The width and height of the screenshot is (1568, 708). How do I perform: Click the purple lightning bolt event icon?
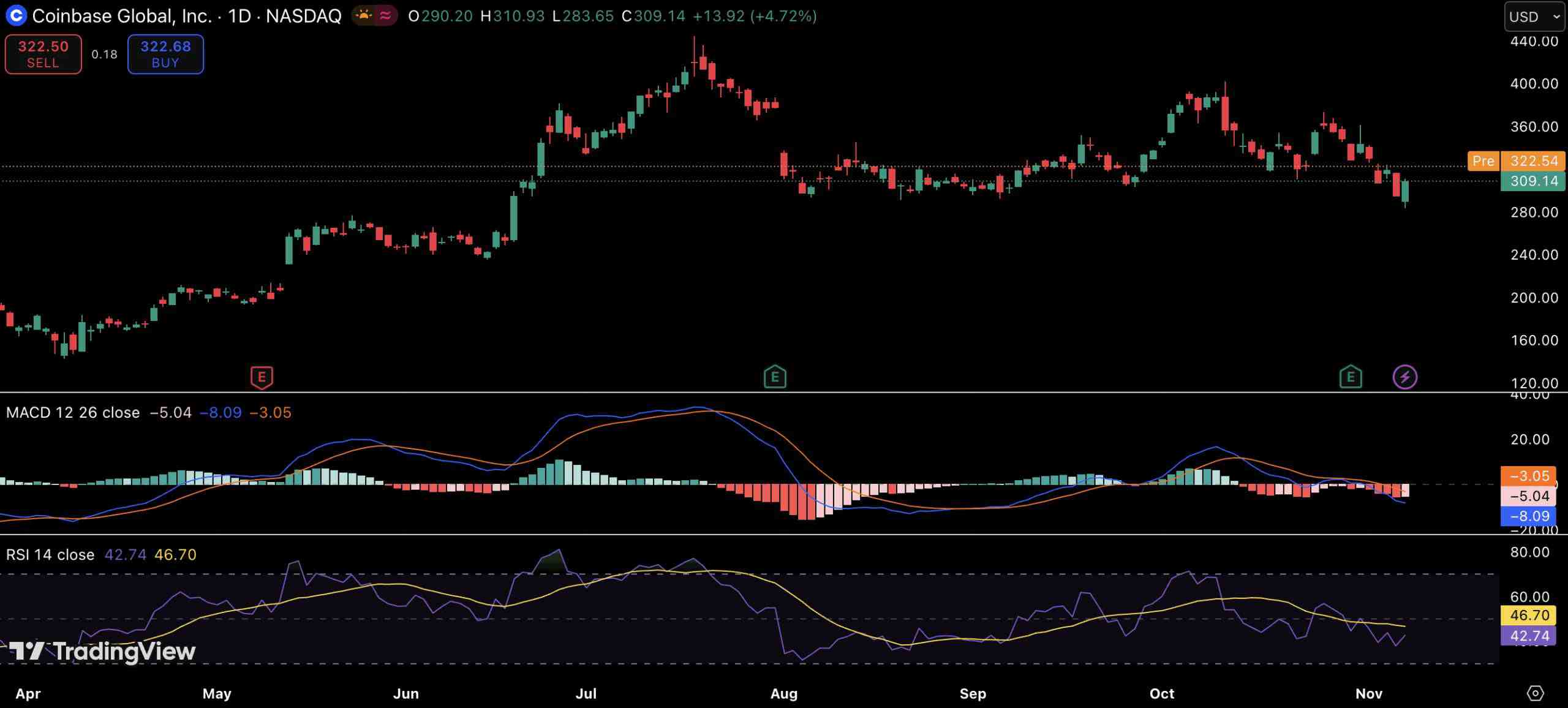point(1405,377)
